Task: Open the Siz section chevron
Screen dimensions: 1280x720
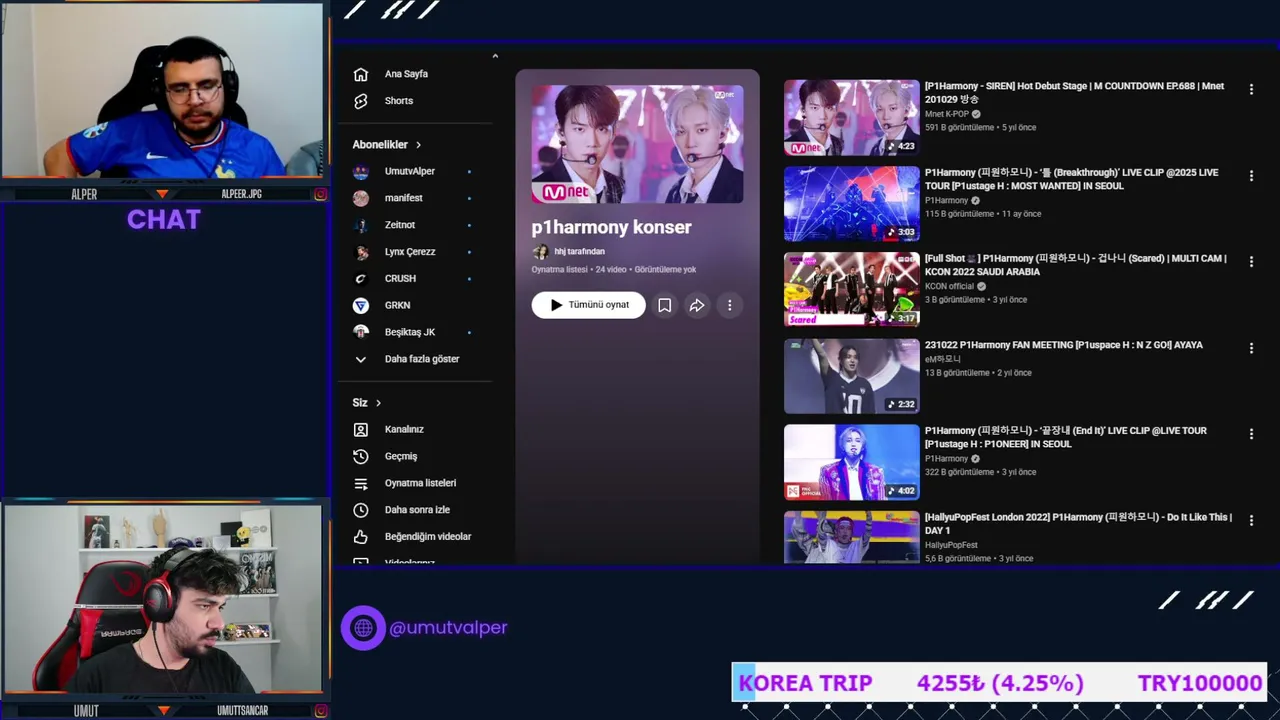Action: pos(378,403)
